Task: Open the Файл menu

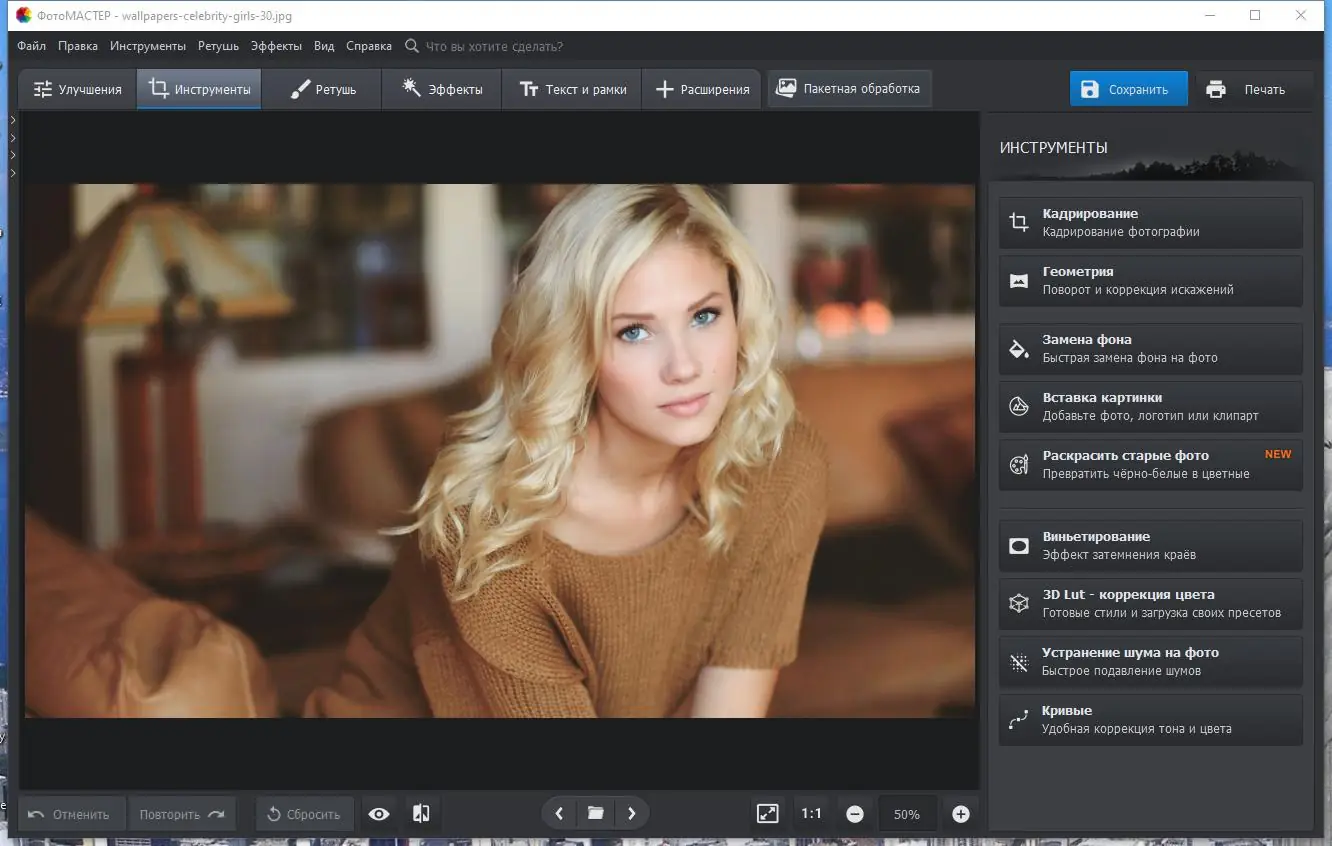Action: [x=30, y=45]
